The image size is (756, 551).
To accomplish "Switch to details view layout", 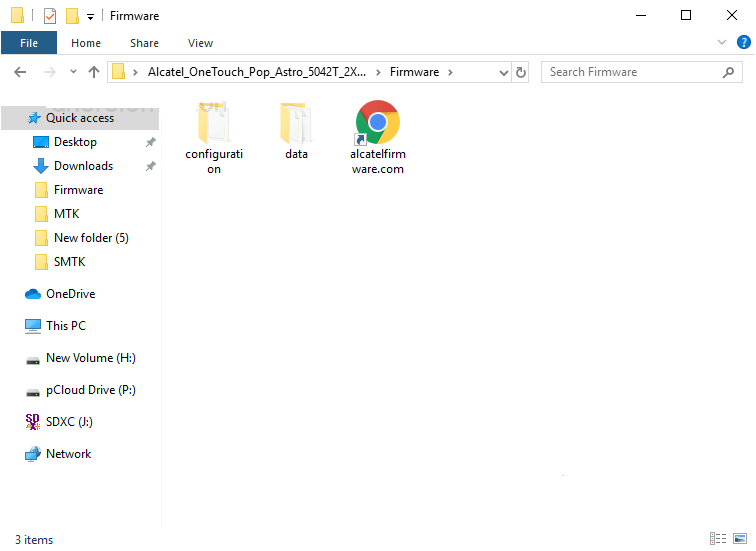I will (x=718, y=539).
